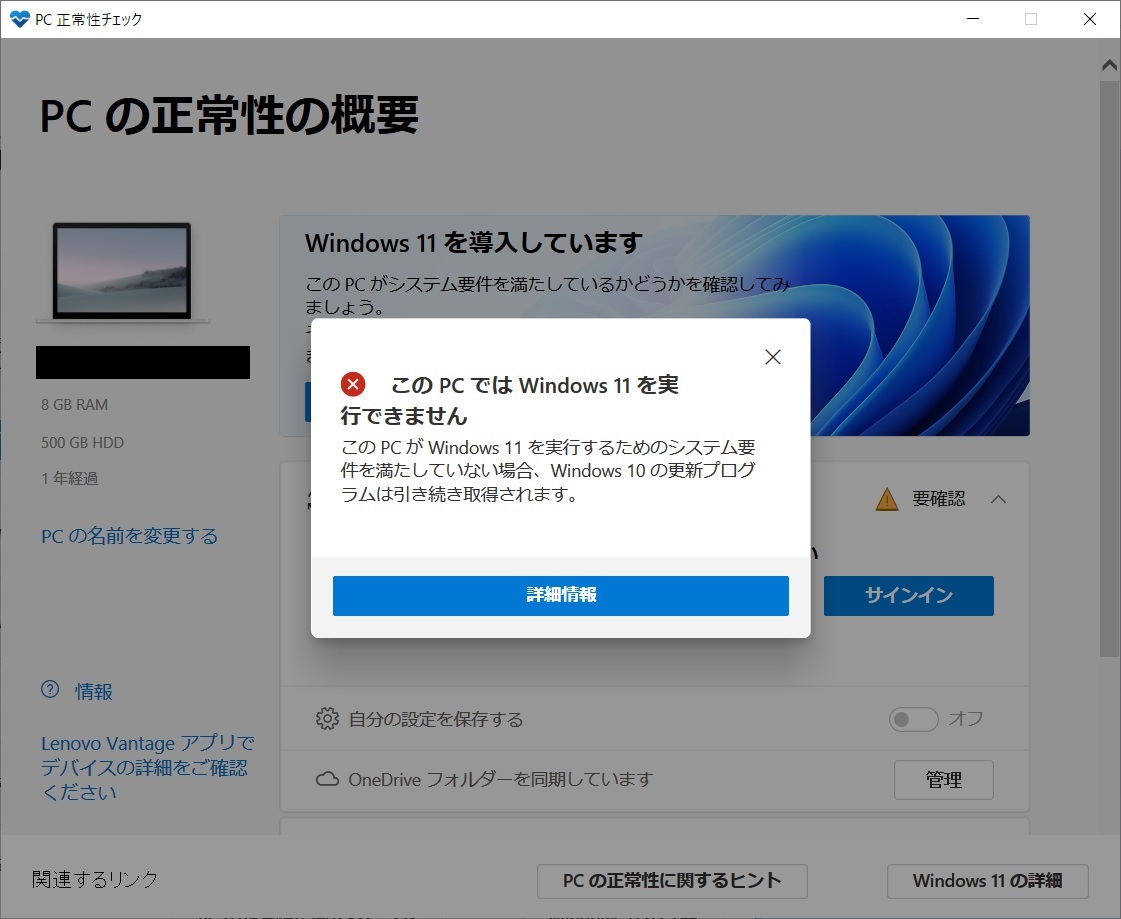The height and width of the screenshot is (919, 1121).
Task: Click the 8 GB RAM text
Action: [74, 405]
